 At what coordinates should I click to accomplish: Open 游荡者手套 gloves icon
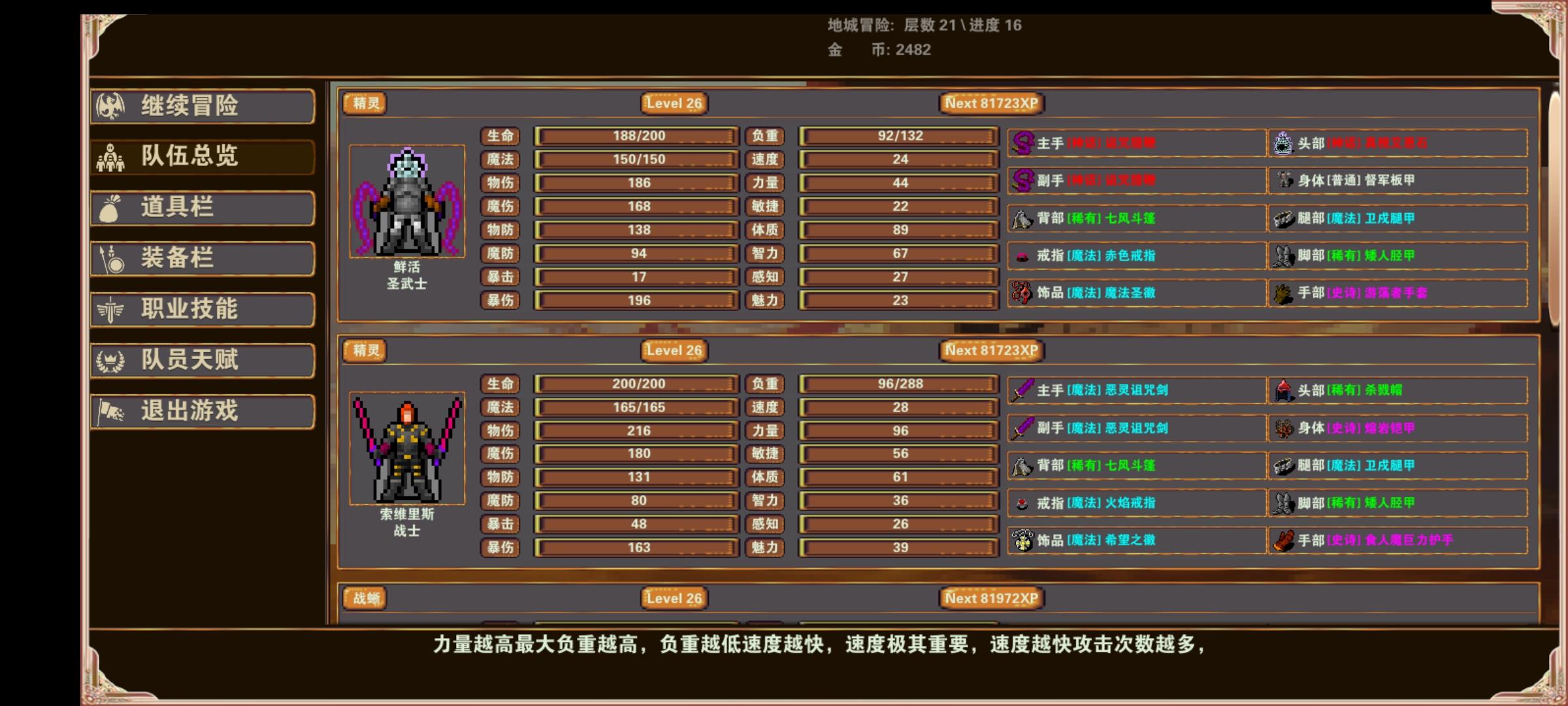click(x=1283, y=293)
